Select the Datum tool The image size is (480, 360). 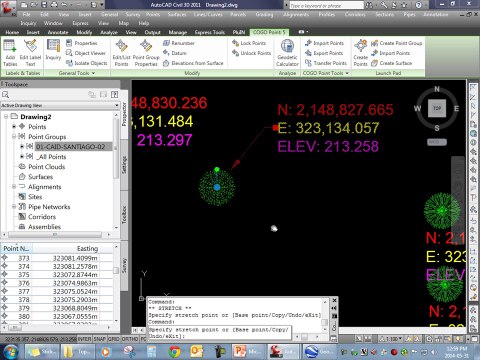coord(175,53)
